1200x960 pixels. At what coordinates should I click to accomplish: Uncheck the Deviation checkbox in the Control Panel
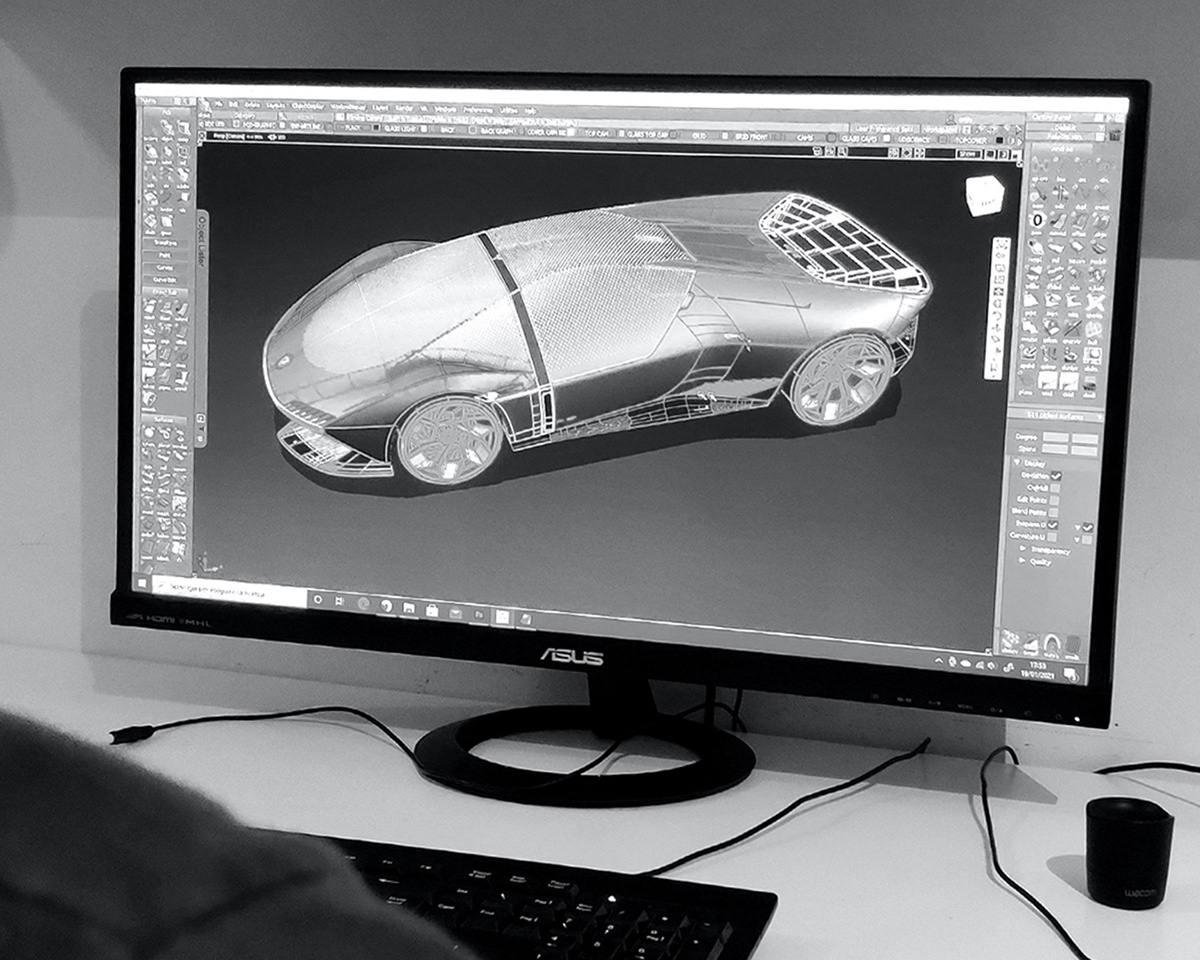click(x=1056, y=476)
